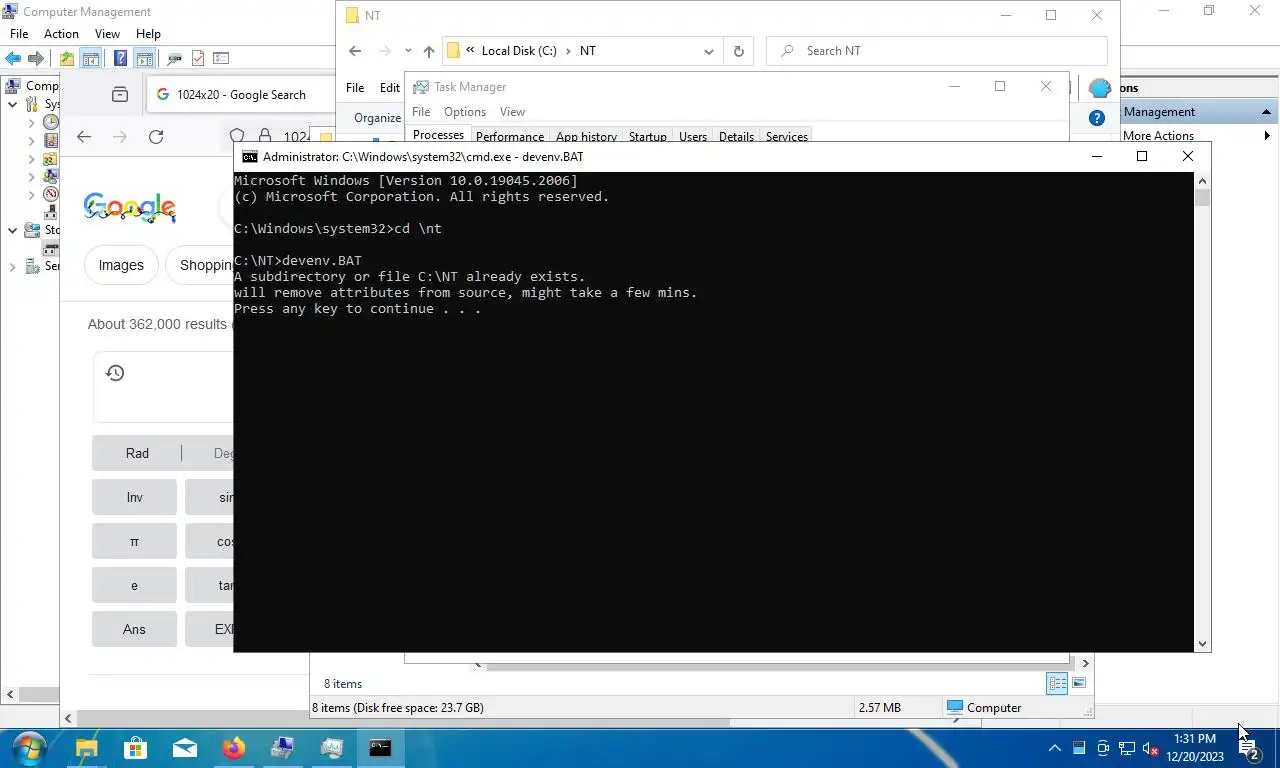This screenshot has height=768, width=1280.
Task: Click Back arrow in NT File Explorer
Action: click(355, 51)
